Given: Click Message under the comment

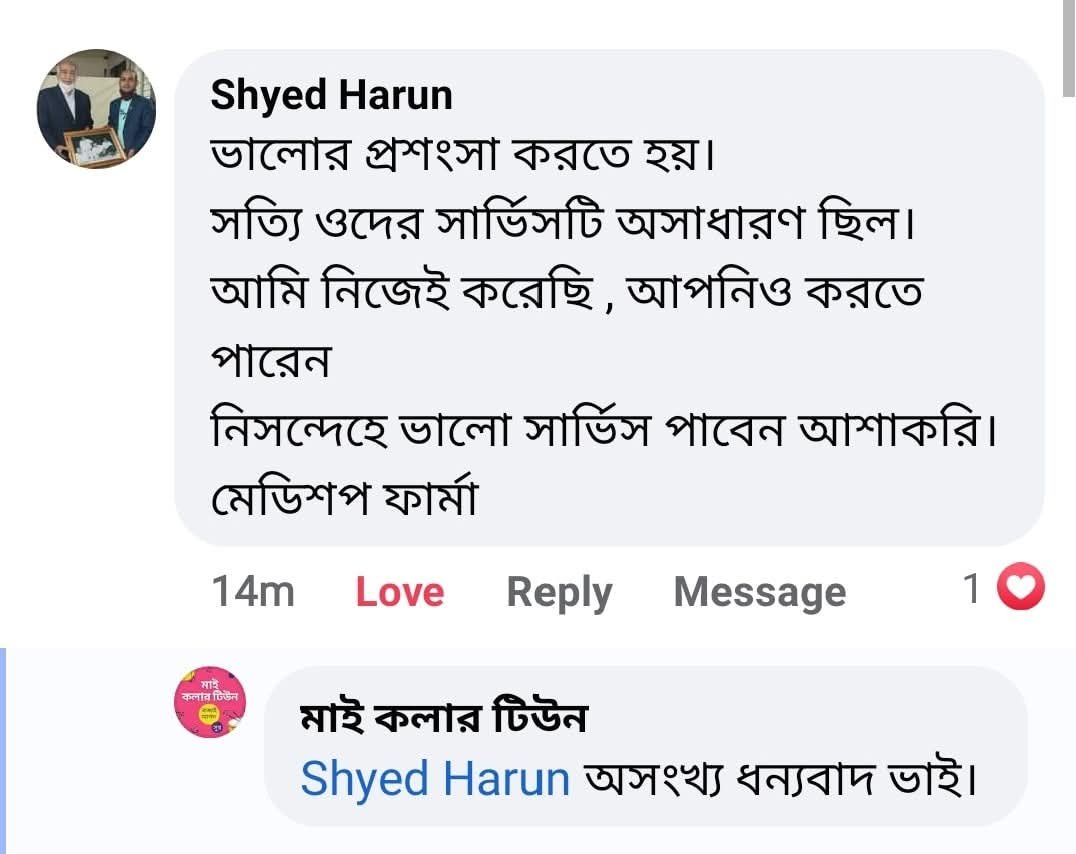Looking at the screenshot, I should [x=759, y=592].
